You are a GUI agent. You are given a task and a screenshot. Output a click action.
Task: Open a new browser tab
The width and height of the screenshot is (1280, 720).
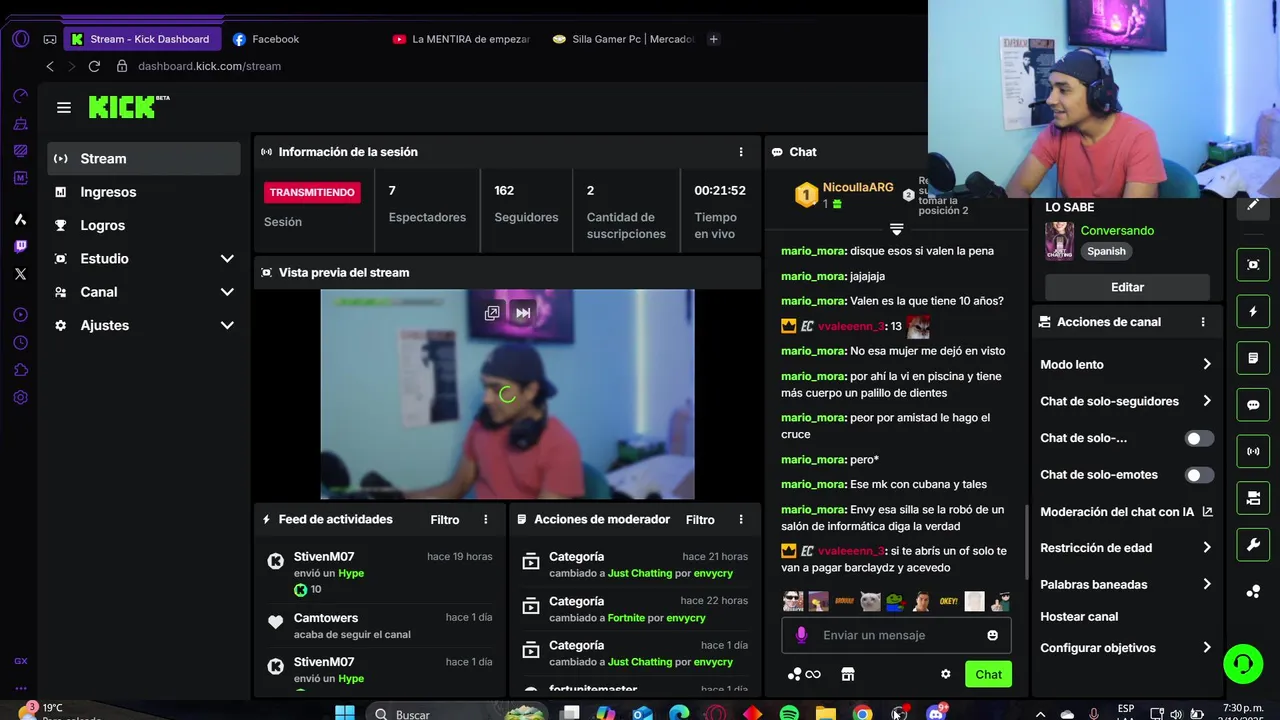[713, 39]
